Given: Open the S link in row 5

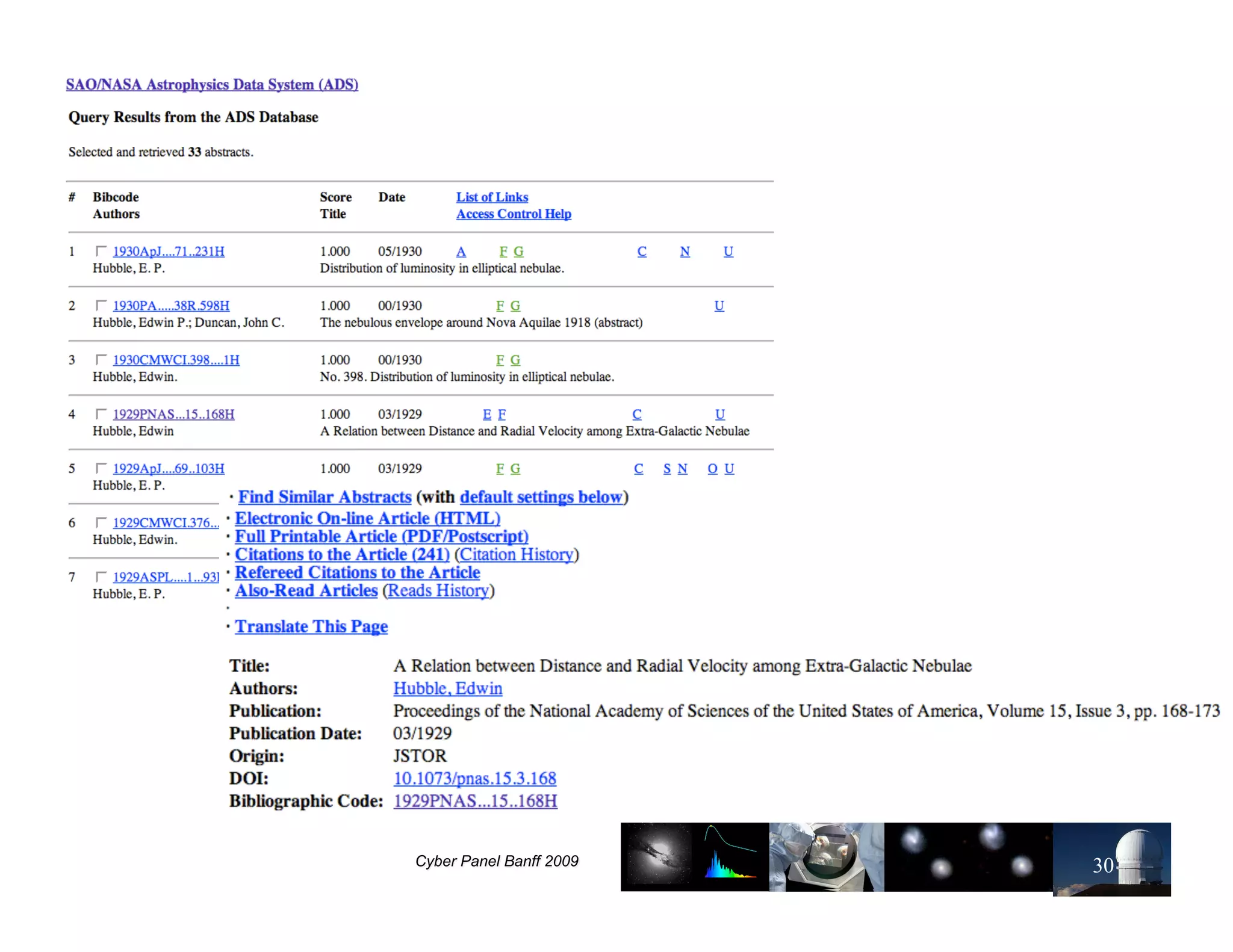Looking at the screenshot, I should (667, 468).
